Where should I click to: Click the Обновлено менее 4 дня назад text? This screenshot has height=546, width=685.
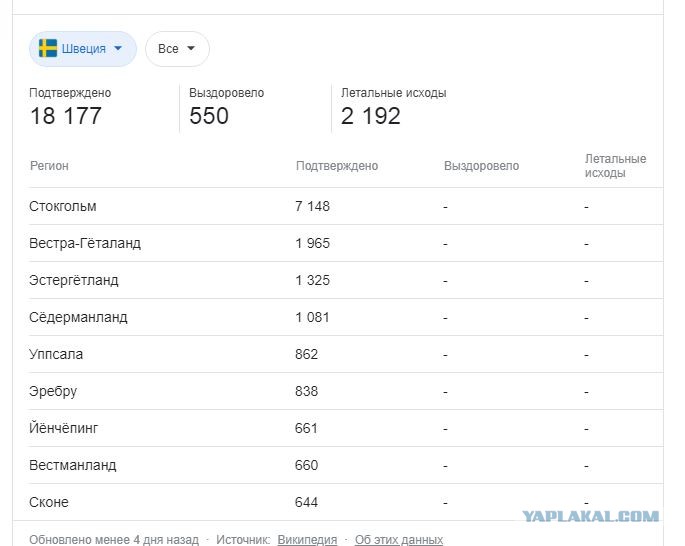(114, 540)
